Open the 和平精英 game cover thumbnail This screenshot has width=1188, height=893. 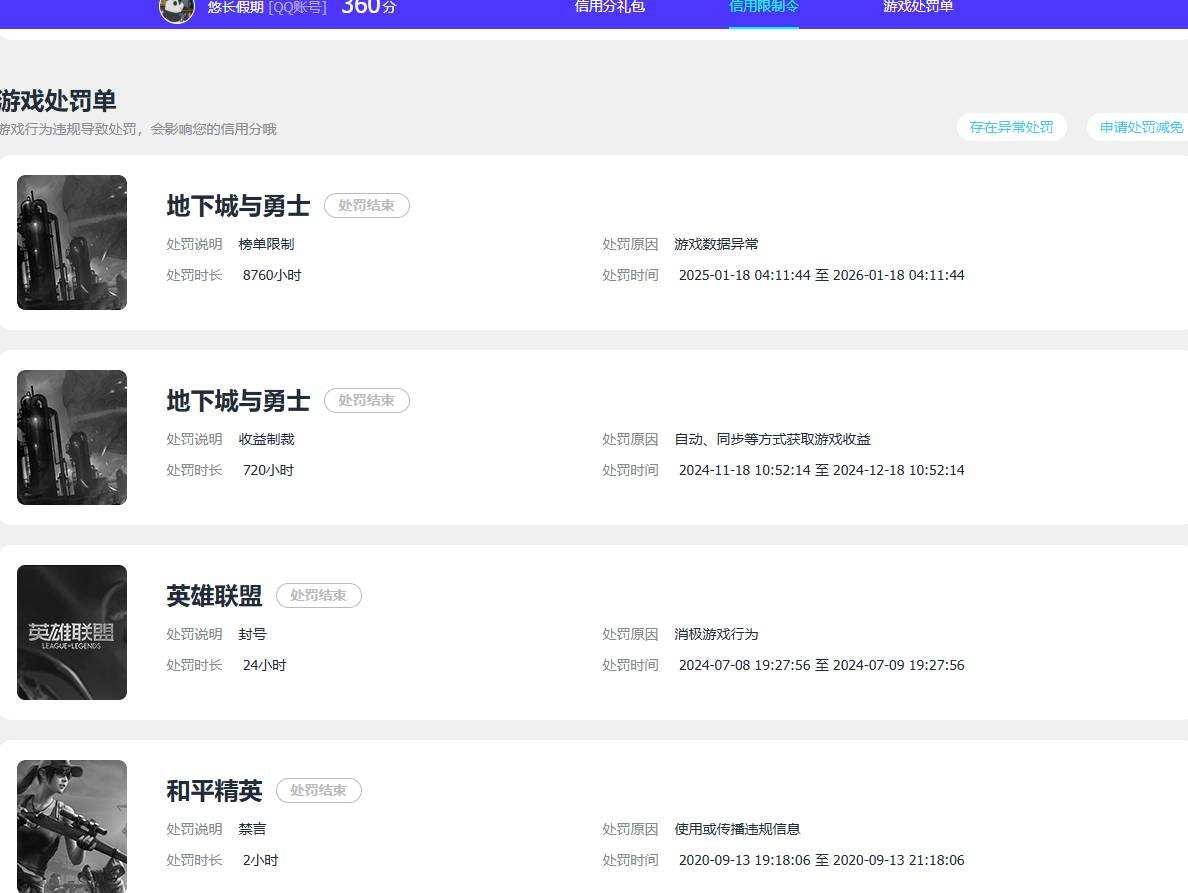click(x=72, y=826)
